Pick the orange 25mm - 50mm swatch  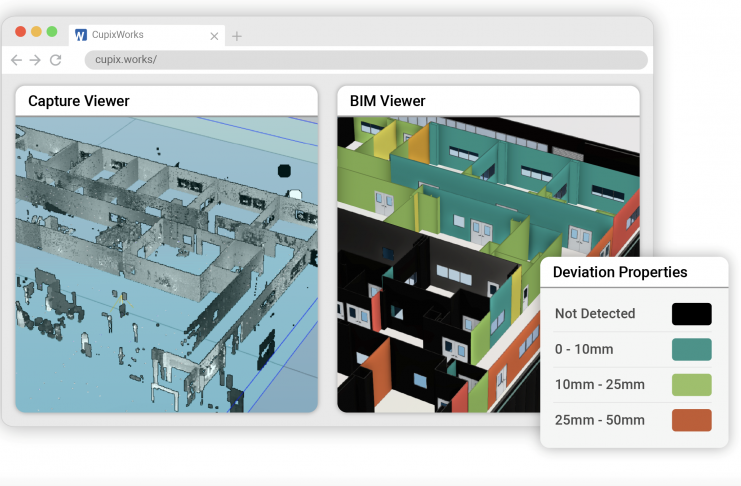(x=692, y=420)
